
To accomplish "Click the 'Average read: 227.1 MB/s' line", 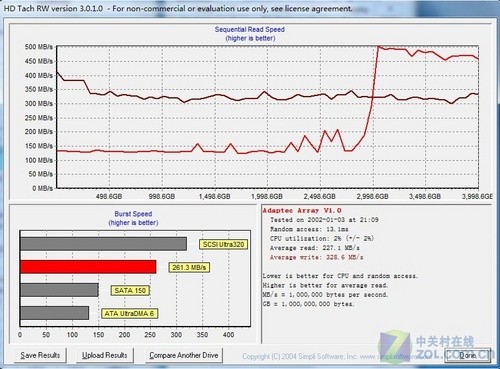I will coord(315,248).
